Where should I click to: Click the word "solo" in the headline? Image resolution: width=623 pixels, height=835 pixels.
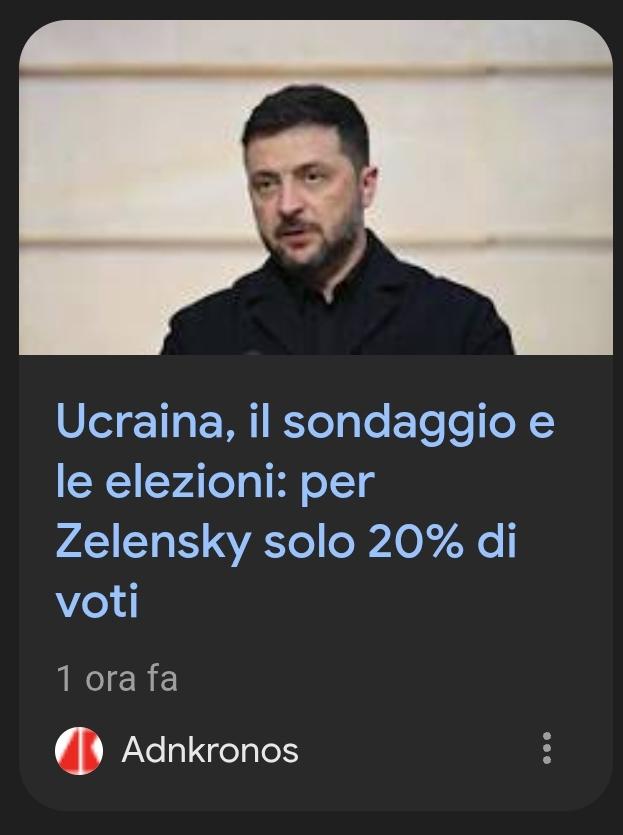pyautogui.click(x=309, y=542)
